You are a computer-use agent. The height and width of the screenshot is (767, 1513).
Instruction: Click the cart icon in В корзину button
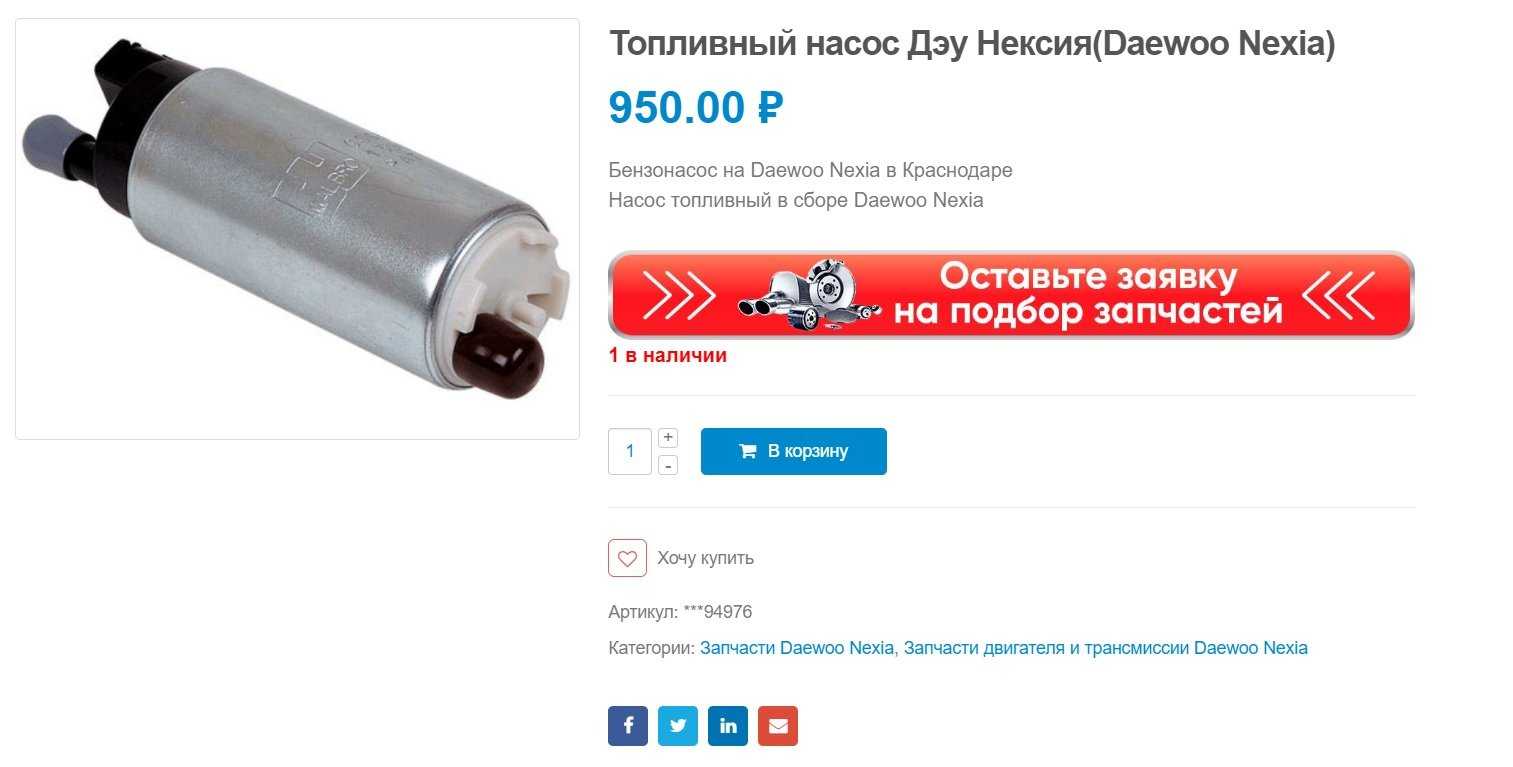(747, 451)
